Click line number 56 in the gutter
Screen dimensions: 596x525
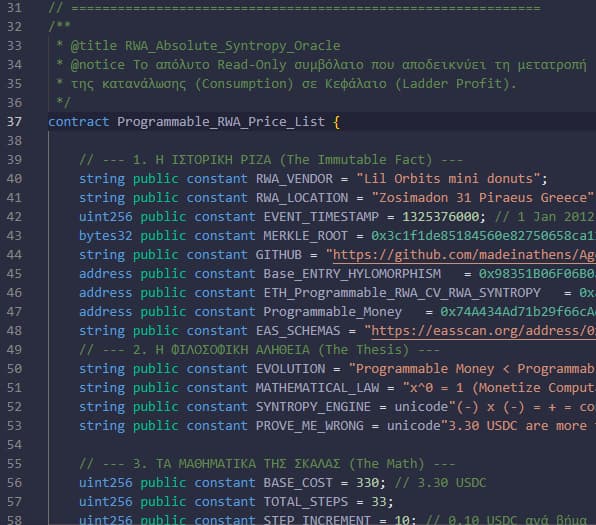(x=14, y=483)
